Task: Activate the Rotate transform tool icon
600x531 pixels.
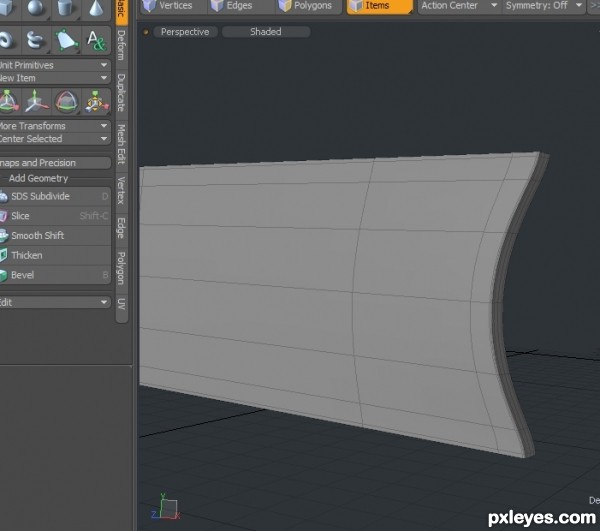Action: (x=66, y=101)
